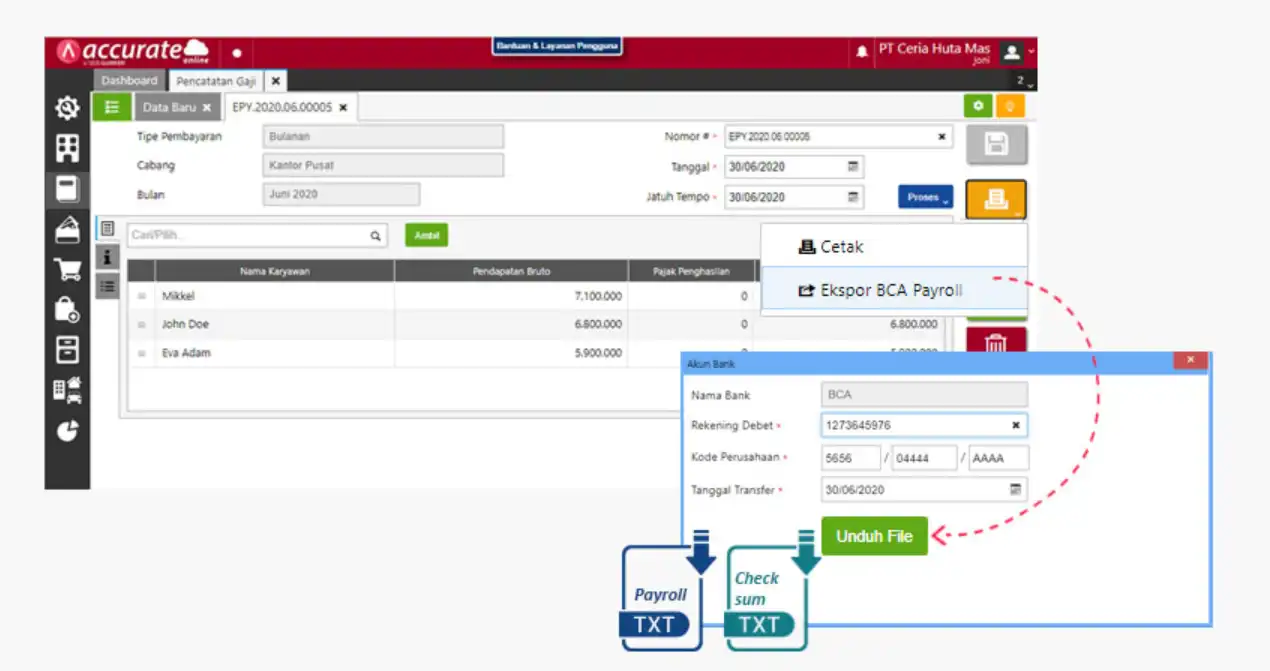
Task: Select the list side tab icon
Action: point(107,286)
